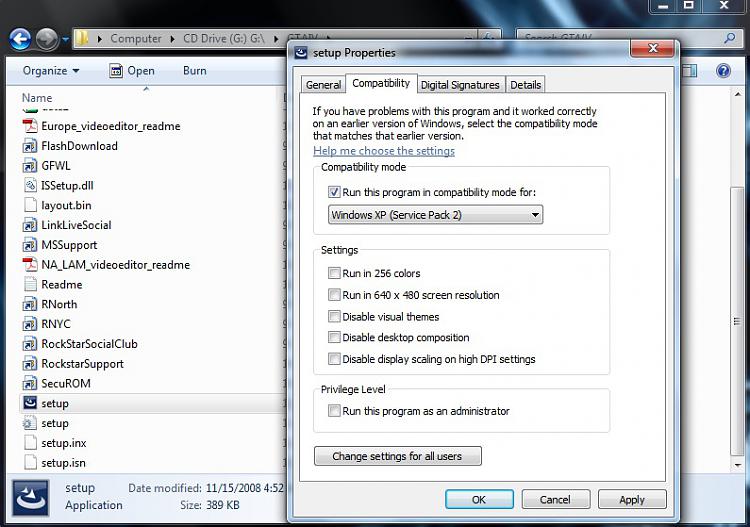Select the Compatibility tab

pyautogui.click(x=381, y=83)
